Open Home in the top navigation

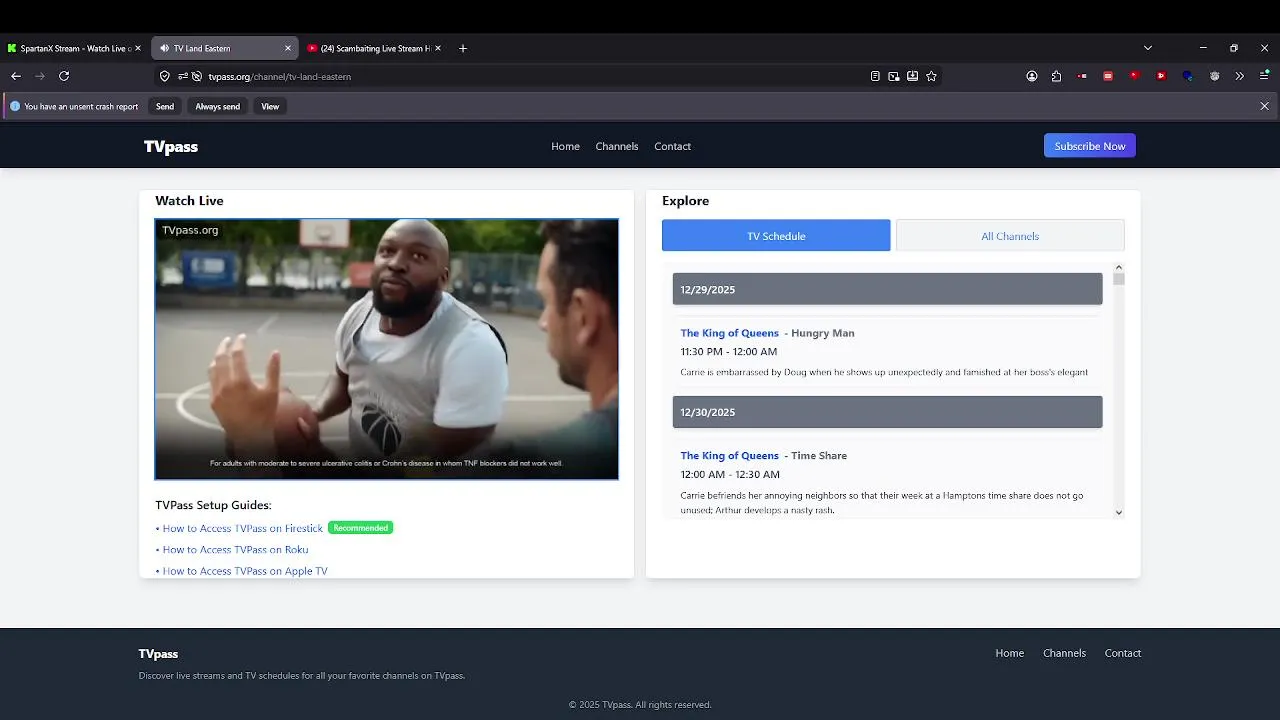(565, 146)
